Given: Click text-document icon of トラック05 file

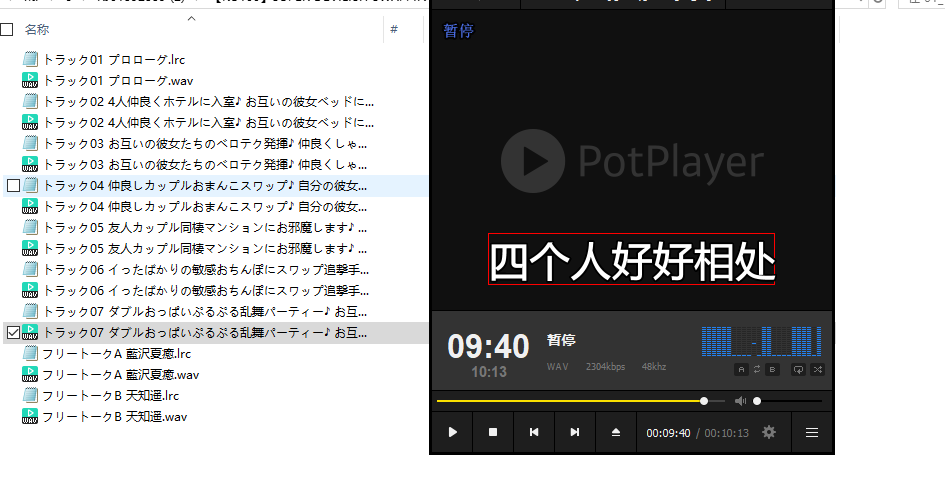Looking at the screenshot, I should point(30,228).
